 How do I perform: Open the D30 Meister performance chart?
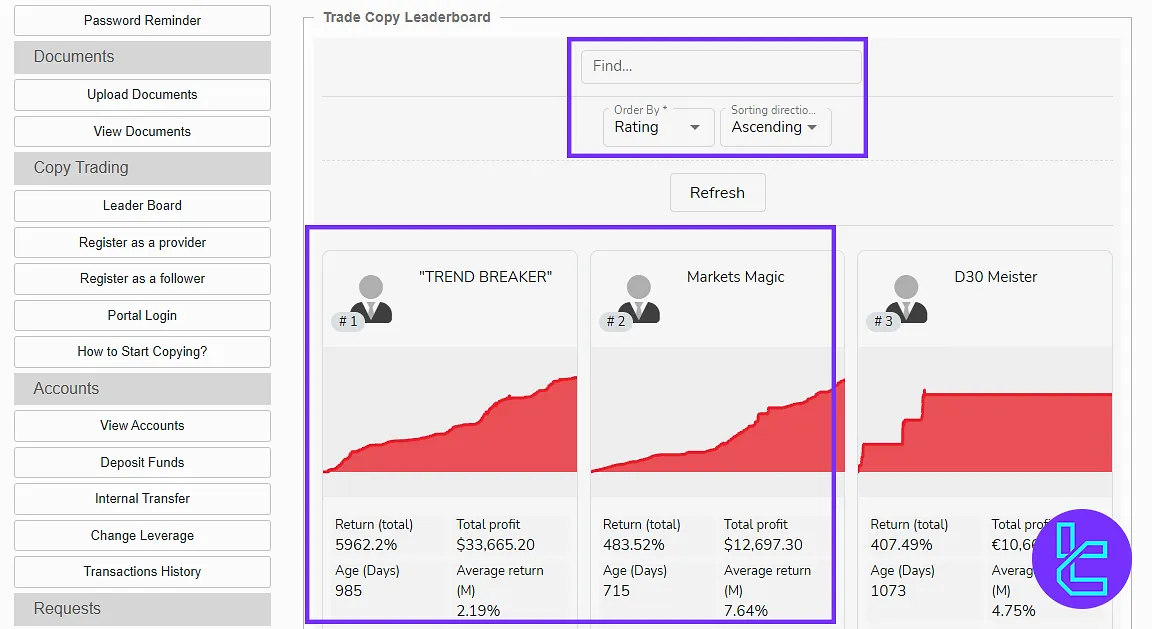[985, 421]
